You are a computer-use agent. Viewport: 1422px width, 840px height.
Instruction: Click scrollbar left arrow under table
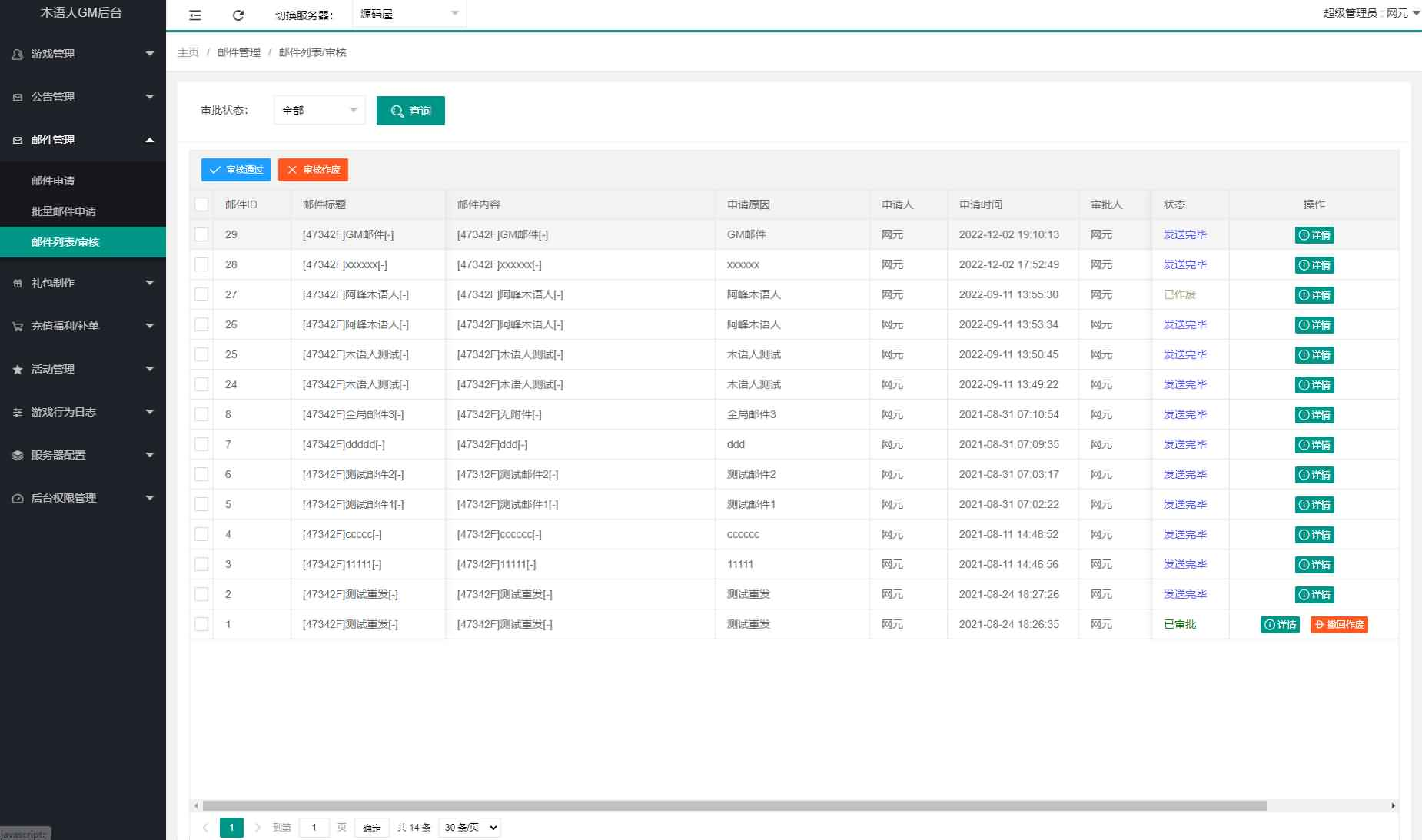(196, 805)
